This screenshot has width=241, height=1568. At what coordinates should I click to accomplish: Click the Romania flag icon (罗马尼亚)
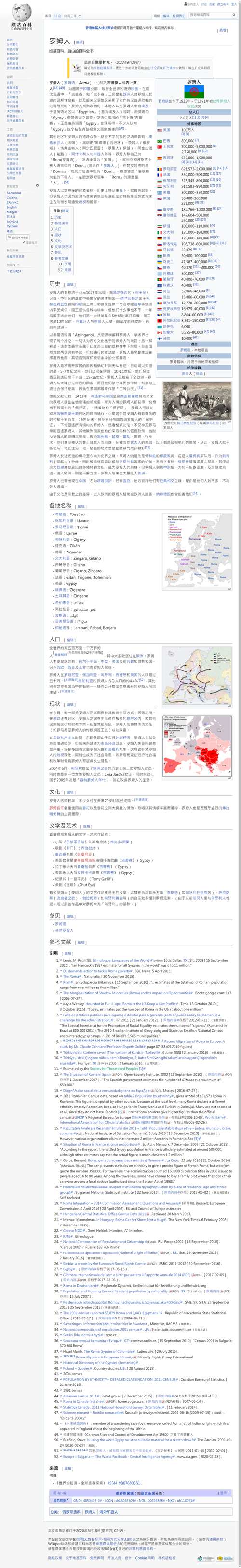click(x=160, y=169)
